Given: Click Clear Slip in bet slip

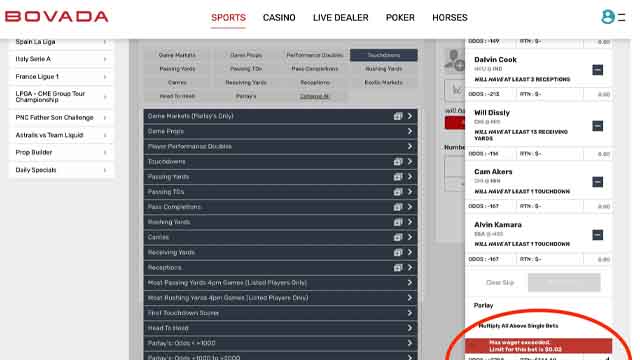Looking at the screenshot, I should (500, 282).
